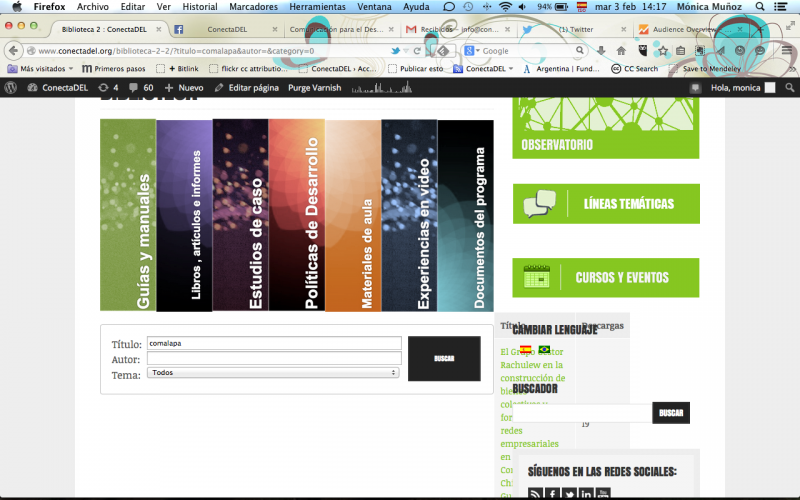Open the CURSOS Y EVENTOS banner
The width and height of the screenshot is (800, 500).
tap(606, 278)
